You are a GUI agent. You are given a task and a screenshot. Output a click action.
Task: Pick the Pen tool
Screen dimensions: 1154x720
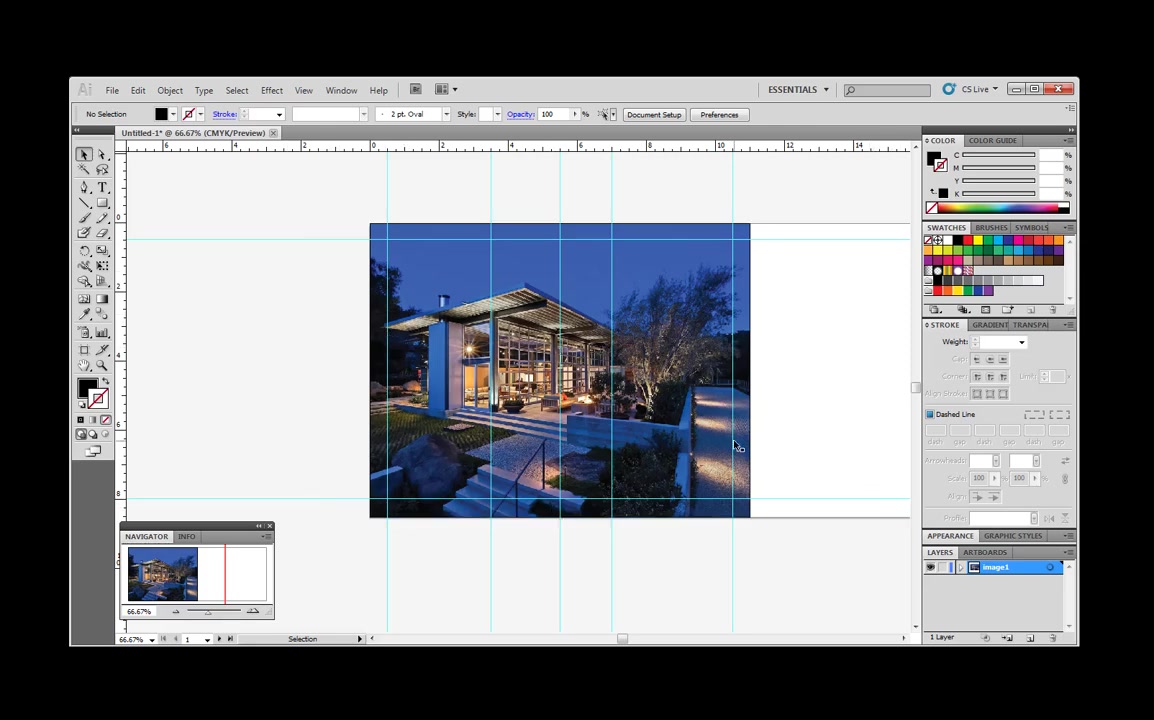84,187
